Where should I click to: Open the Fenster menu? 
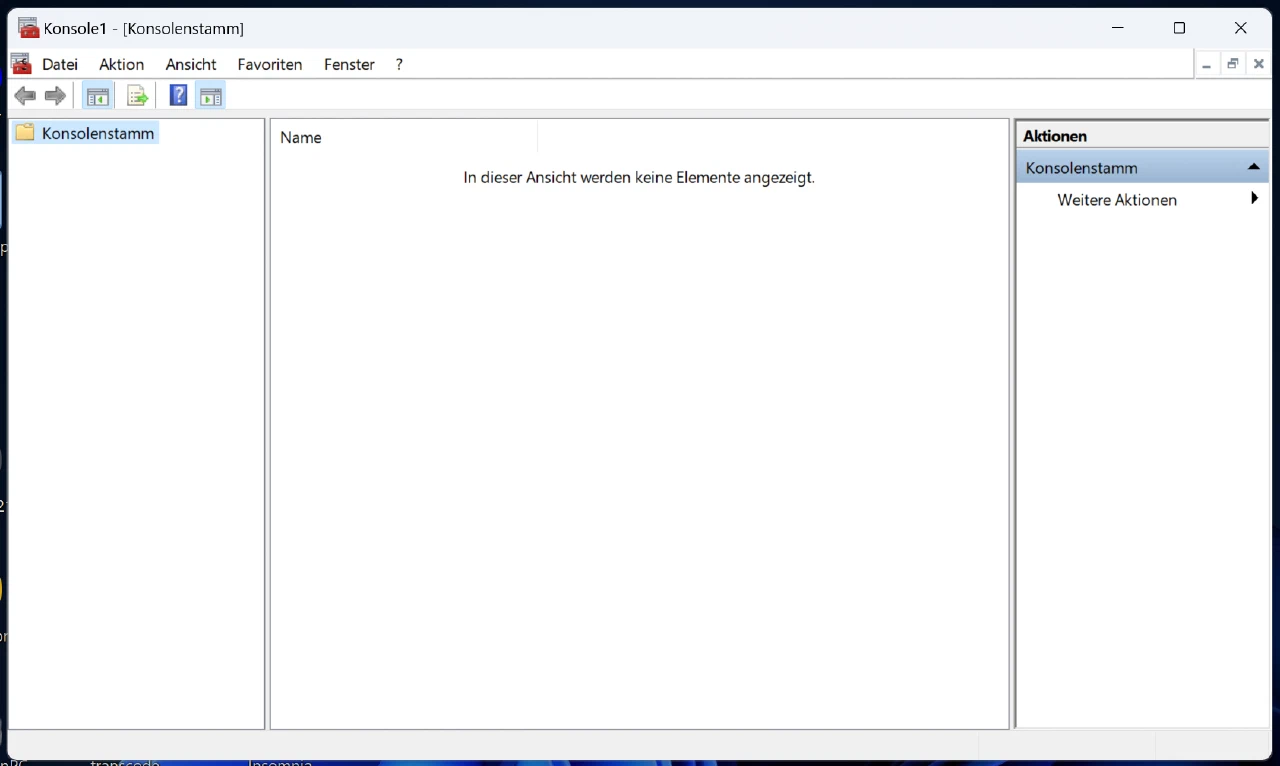click(x=349, y=64)
